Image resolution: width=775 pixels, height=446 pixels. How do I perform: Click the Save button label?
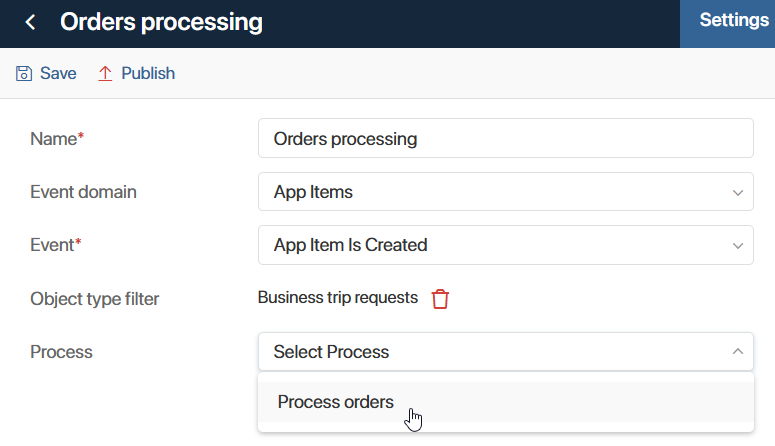tap(58, 73)
